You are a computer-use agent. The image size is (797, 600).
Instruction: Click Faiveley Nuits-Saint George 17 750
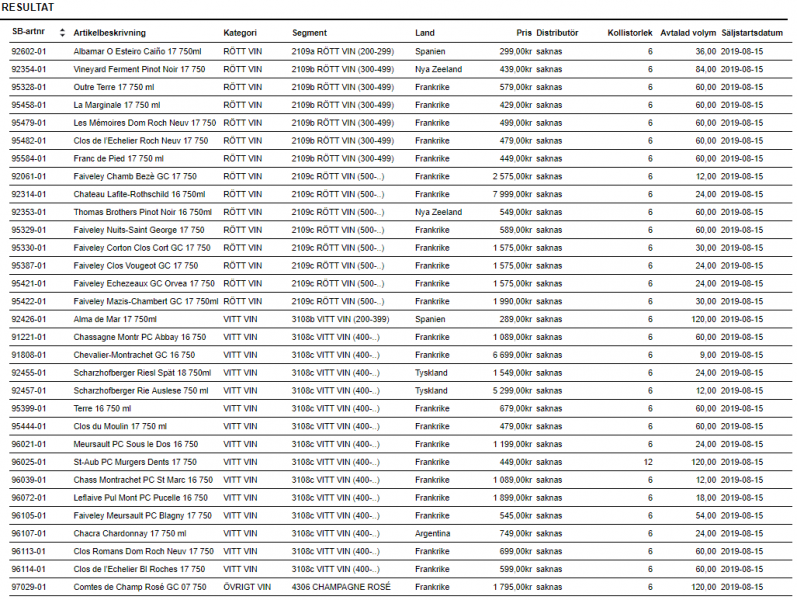[139, 230]
